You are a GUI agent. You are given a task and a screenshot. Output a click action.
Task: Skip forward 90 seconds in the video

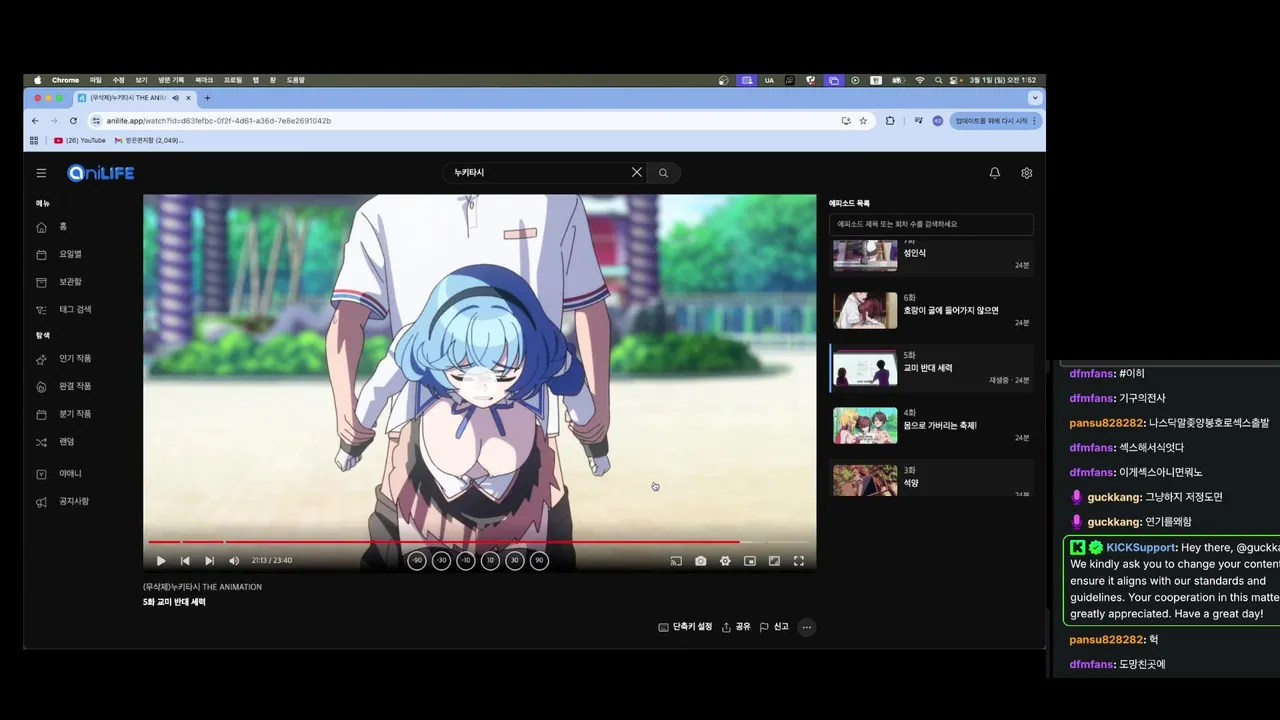[x=539, y=561]
